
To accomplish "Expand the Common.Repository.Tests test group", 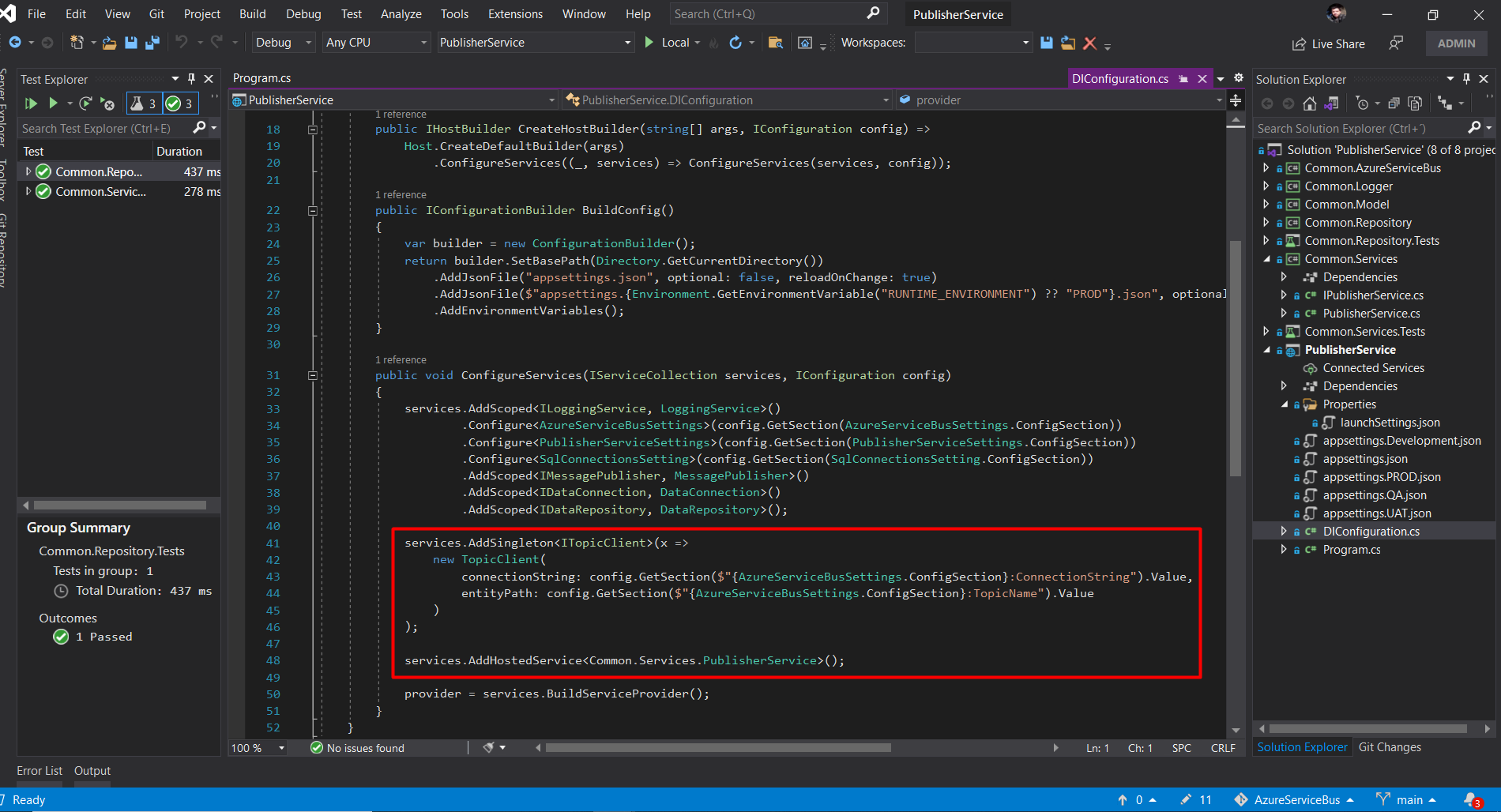I will click(x=28, y=171).
